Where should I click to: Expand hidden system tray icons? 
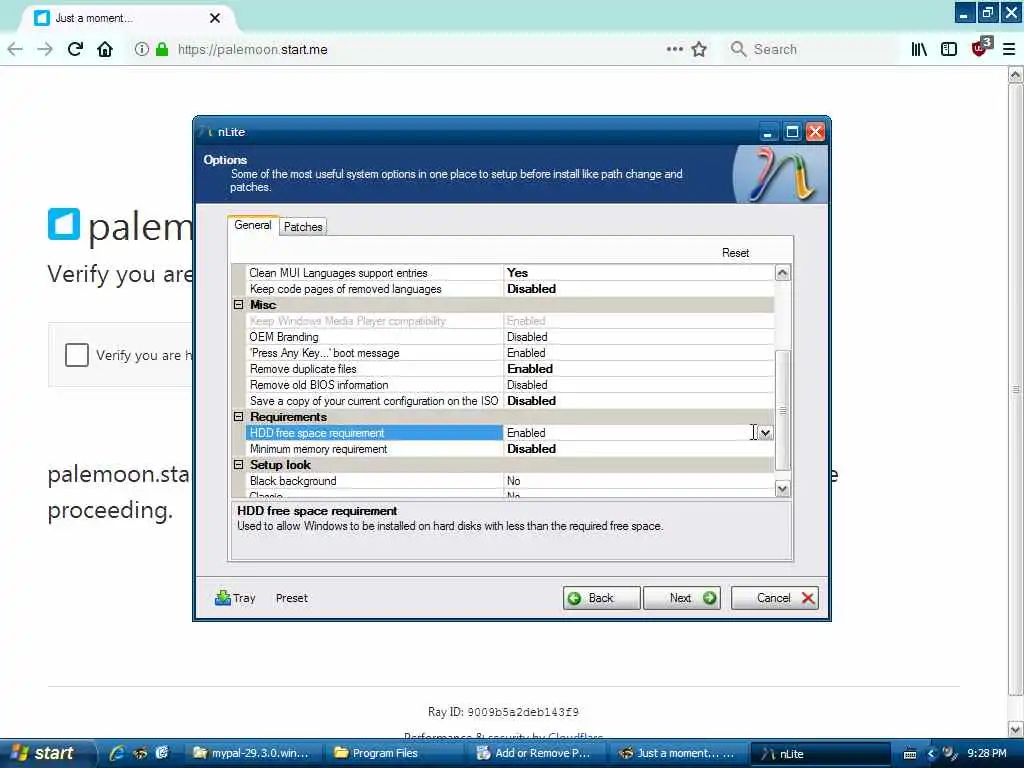click(x=931, y=754)
